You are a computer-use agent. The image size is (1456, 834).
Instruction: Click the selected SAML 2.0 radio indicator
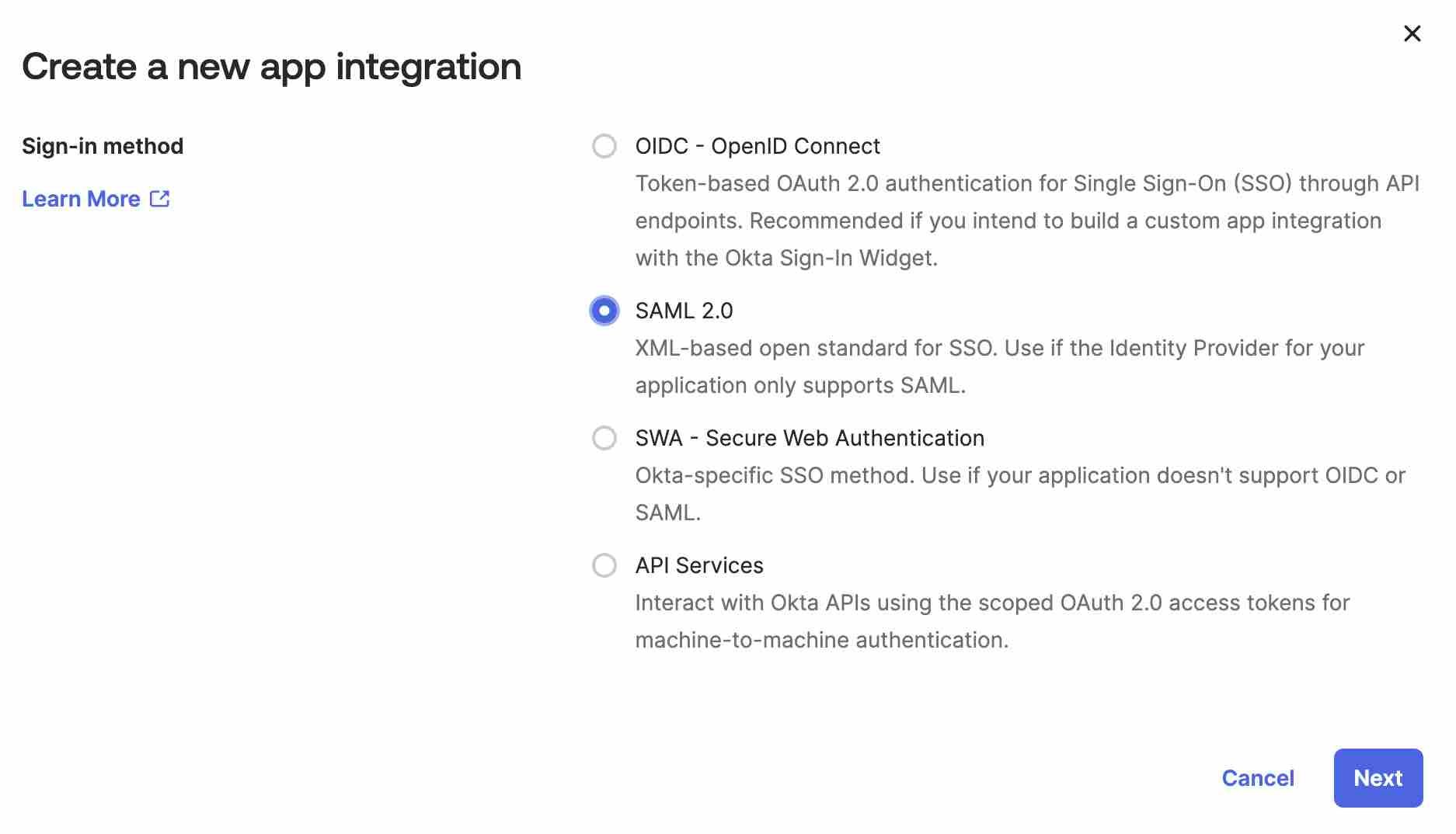click(x=604, y=310)
